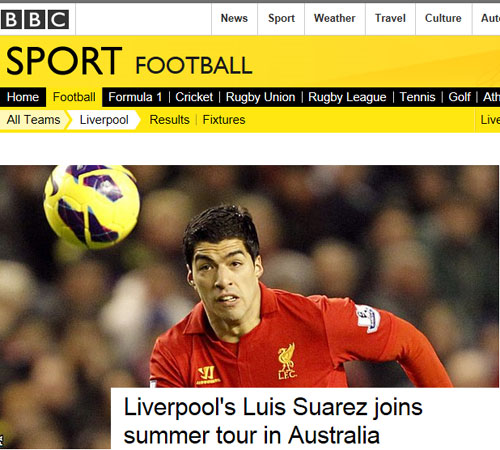Screen dimensions: 500x450
Task: Click the FOOTBALL banner title
Action: coord(194,65)
